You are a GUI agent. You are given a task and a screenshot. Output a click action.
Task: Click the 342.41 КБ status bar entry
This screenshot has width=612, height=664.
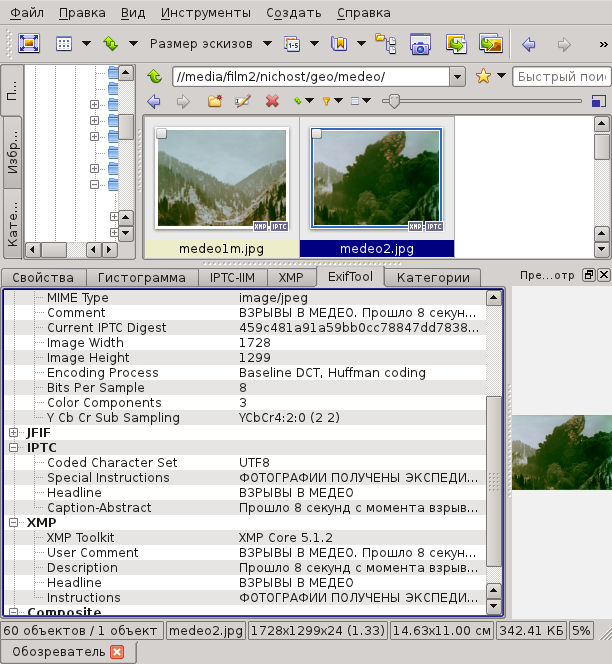tap(532, 631)
